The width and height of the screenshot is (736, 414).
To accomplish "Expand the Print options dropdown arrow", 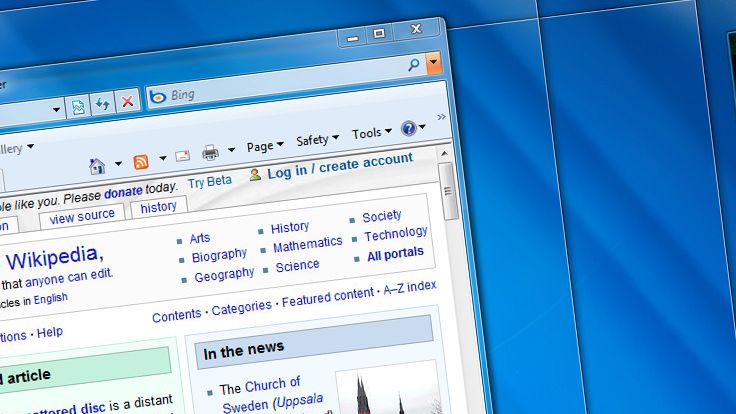I will [x=231, y=150].
